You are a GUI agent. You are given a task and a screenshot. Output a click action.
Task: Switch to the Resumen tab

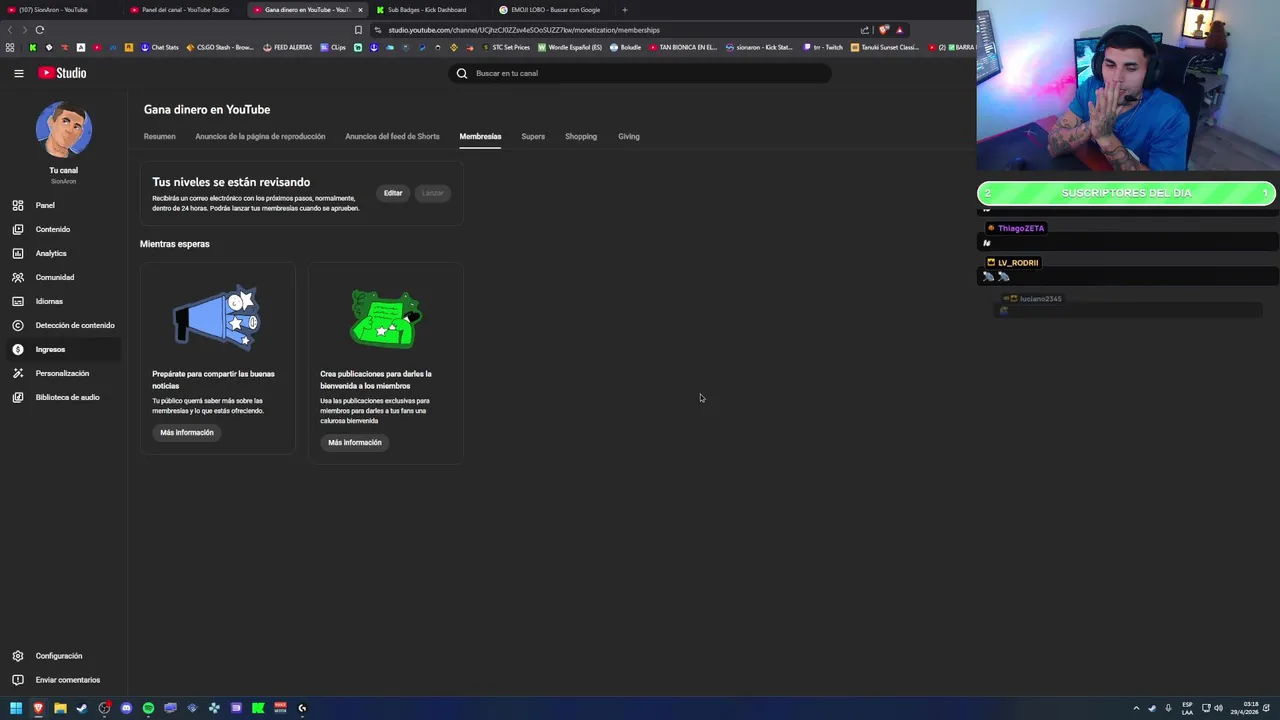[159, 136]
